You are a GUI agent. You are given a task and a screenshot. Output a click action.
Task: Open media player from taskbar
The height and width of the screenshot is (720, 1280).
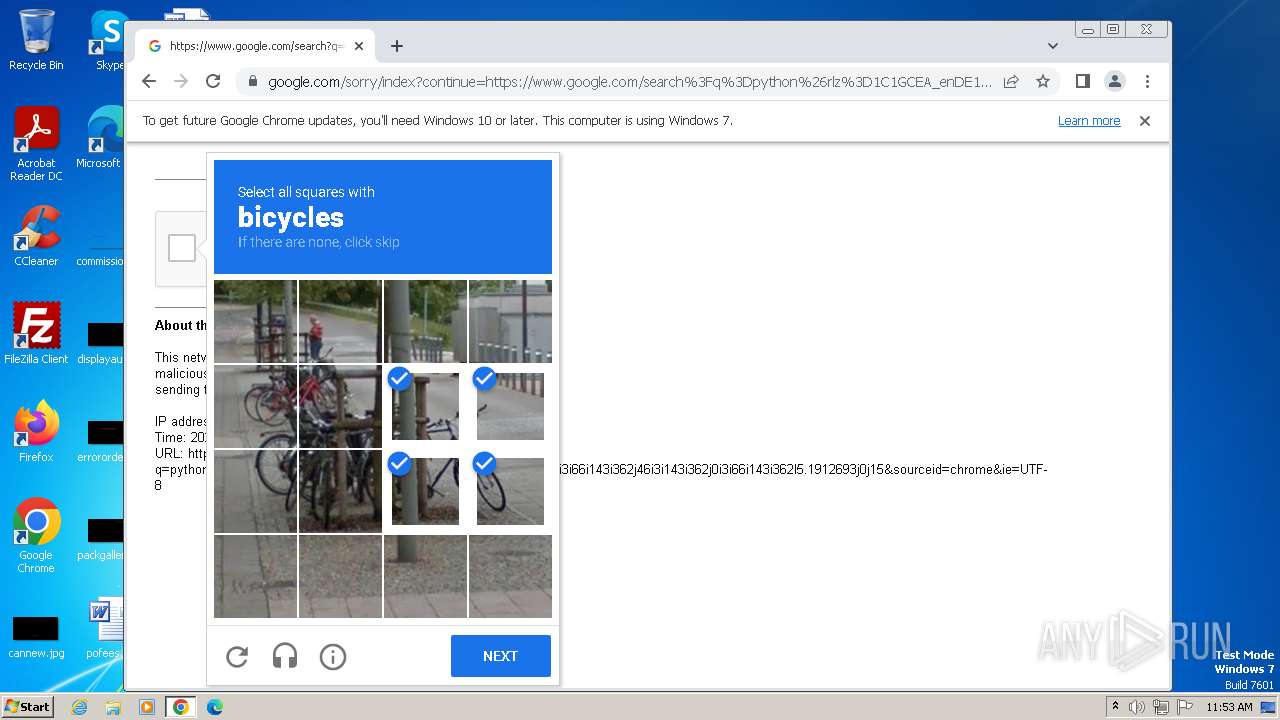(147, 707)
